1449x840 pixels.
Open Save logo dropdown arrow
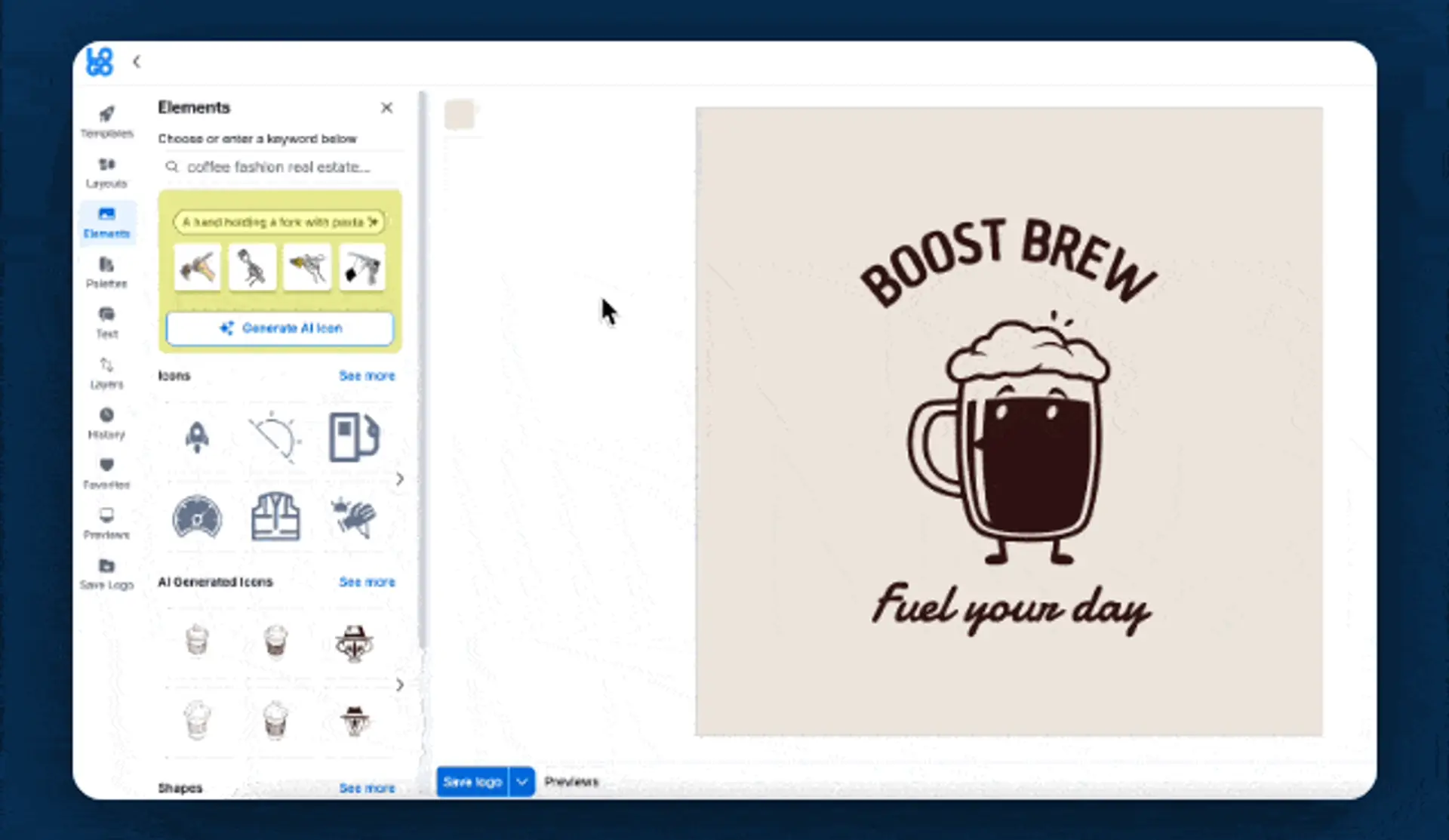(x=522, y=782)
